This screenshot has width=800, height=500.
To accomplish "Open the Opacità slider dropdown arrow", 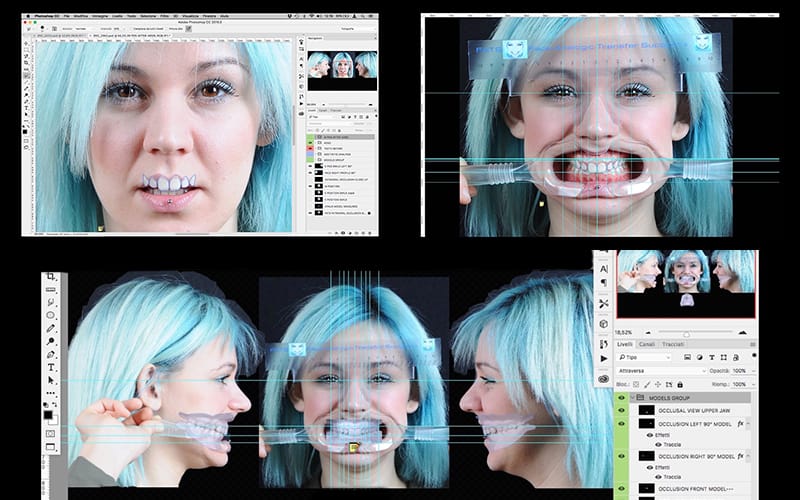I will click(753, 371).
